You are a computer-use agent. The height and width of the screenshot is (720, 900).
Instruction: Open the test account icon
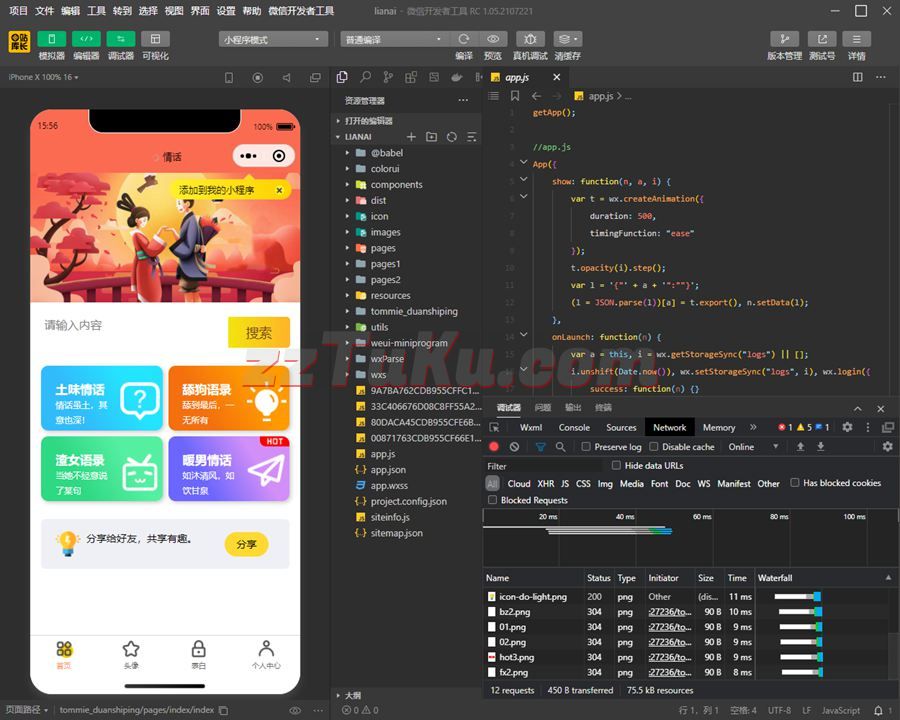(x=822, y=39)
